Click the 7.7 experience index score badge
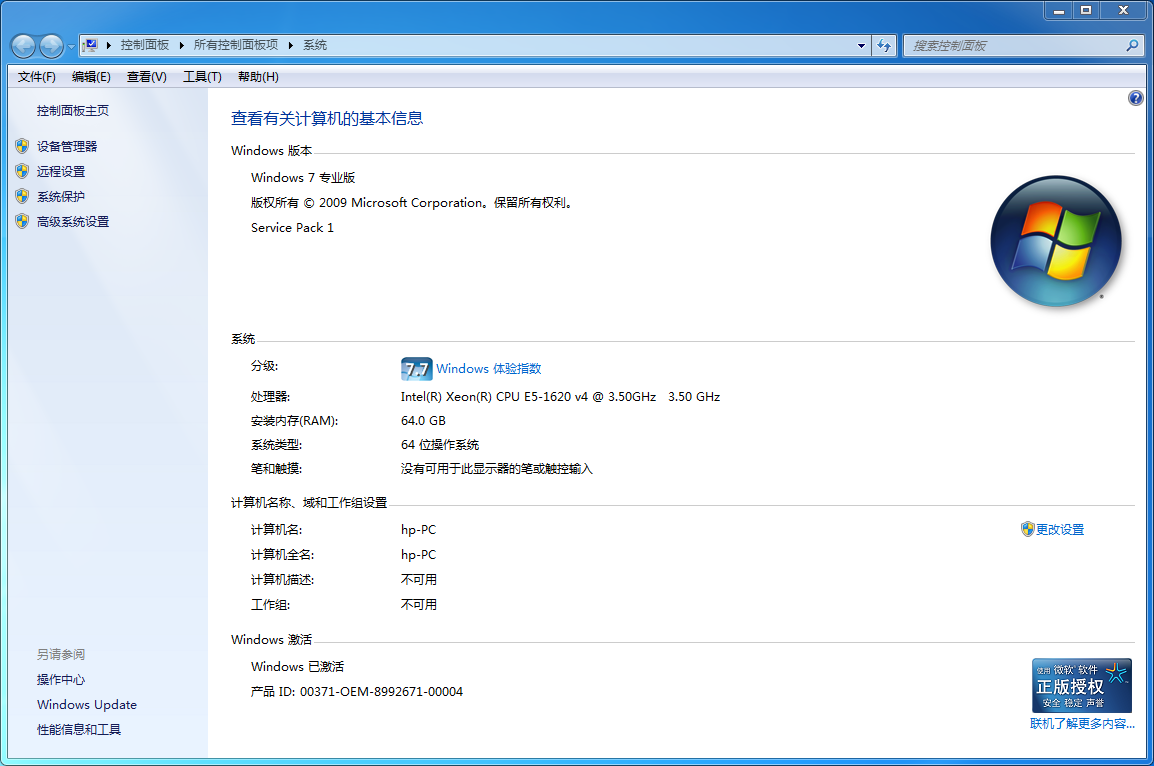 coord(417,369)
